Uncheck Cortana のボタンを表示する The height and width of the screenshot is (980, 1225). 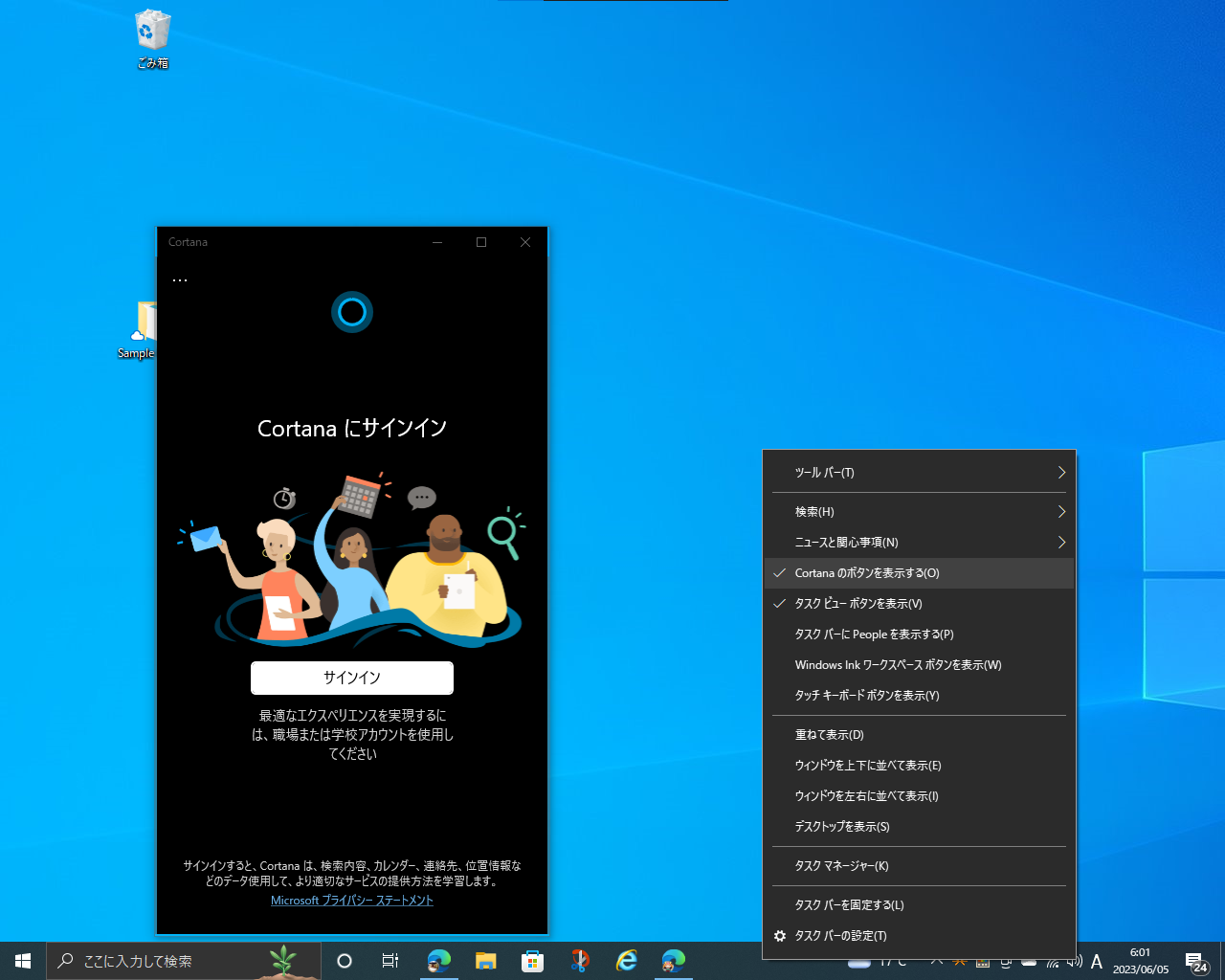point(866,572)
